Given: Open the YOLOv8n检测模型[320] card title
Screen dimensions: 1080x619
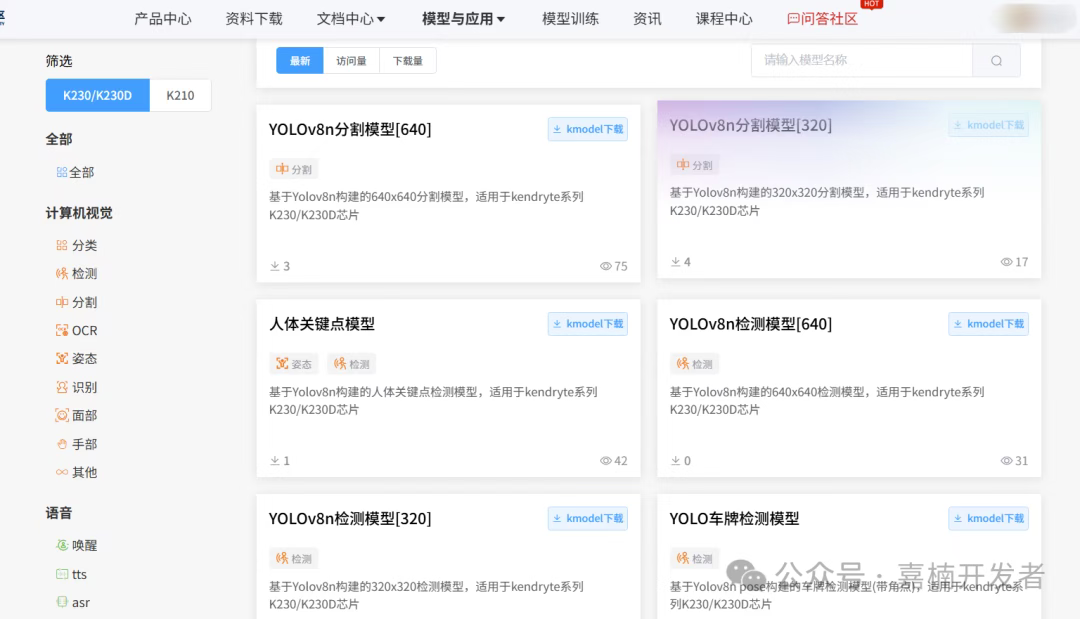Looking at the screenshot, I should 350,518.
